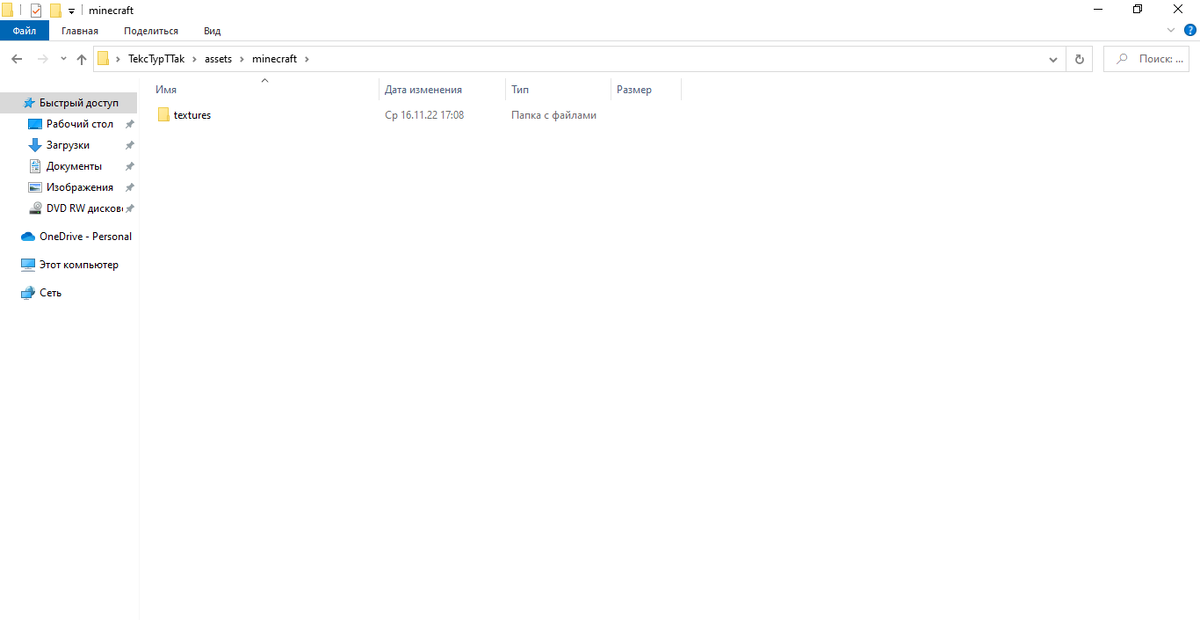Click the address bar folder icon
The height and width of the screenshot is (620, 1200).
(x=103, y=59)
